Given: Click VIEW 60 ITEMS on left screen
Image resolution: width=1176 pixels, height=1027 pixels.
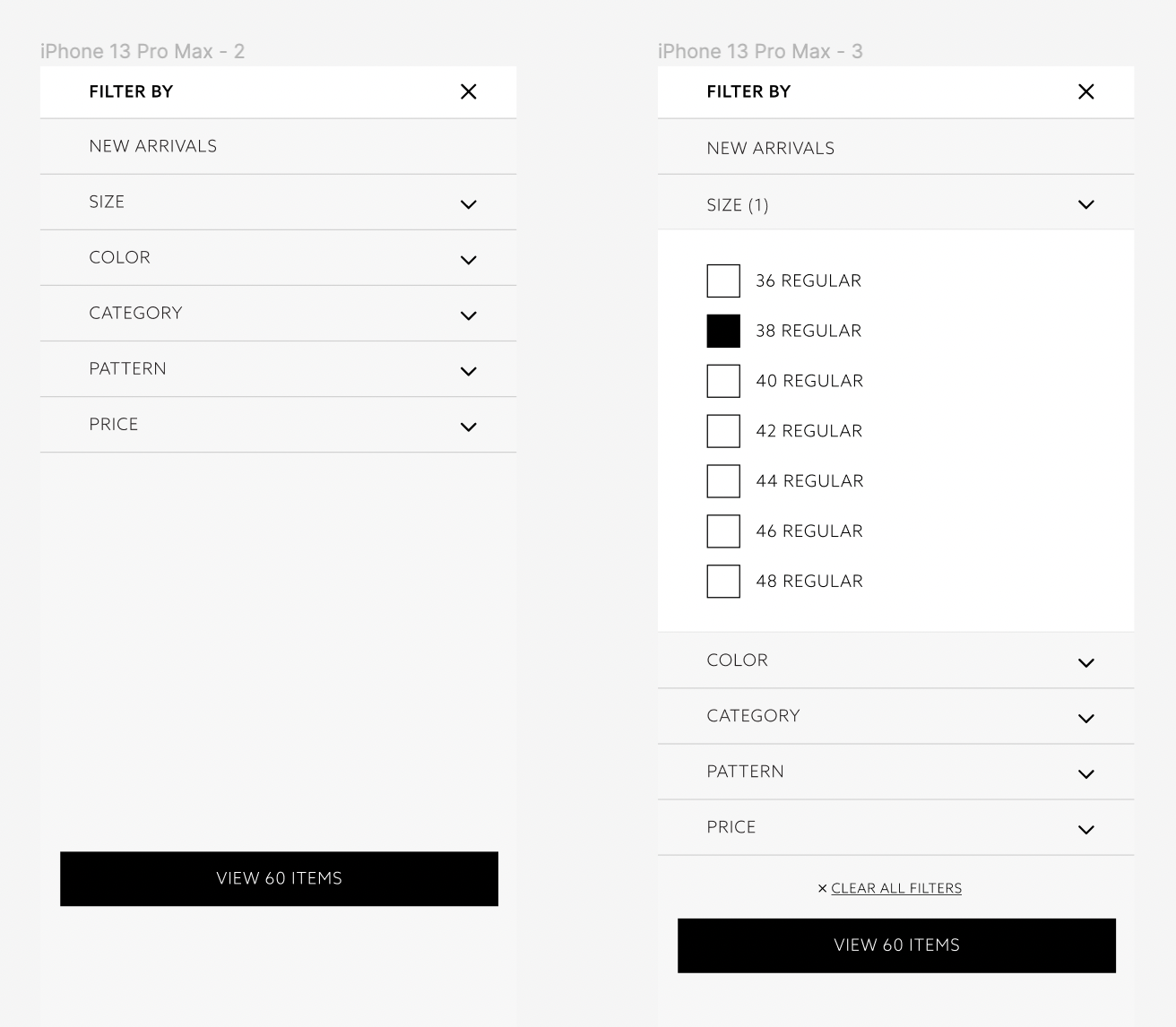Looking at the screenshot, I should point(279,878).
